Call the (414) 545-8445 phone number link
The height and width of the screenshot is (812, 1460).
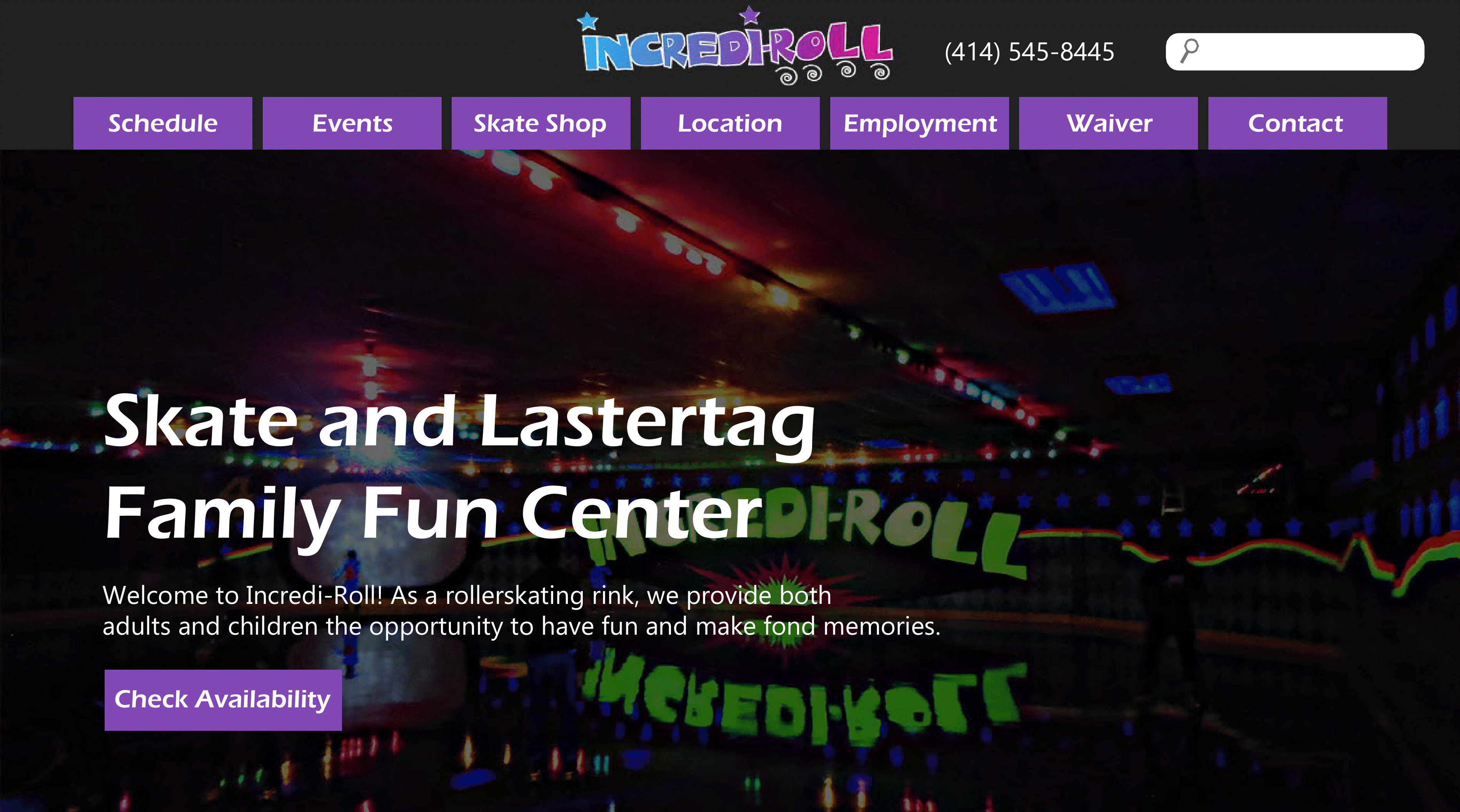click(1029, 52)
